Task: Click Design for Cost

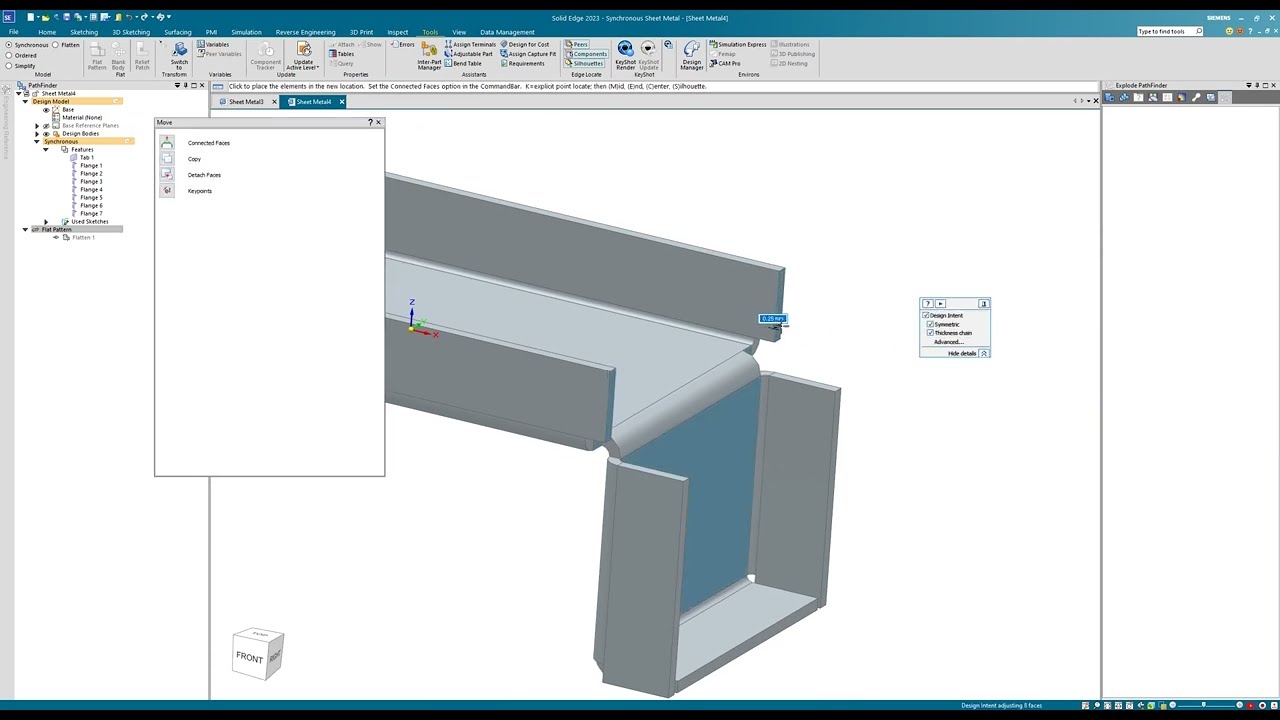Action: [525, 44]
